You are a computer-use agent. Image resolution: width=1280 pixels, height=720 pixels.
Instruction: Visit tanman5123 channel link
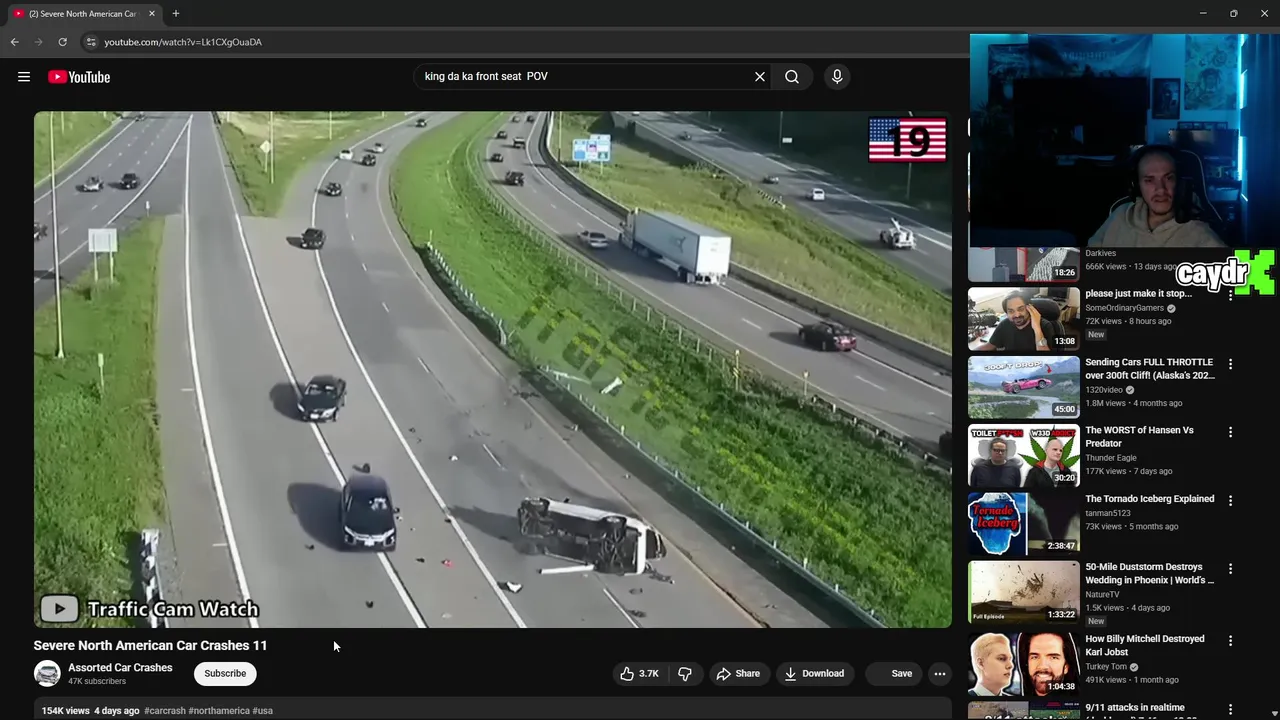coord(1108,513)
